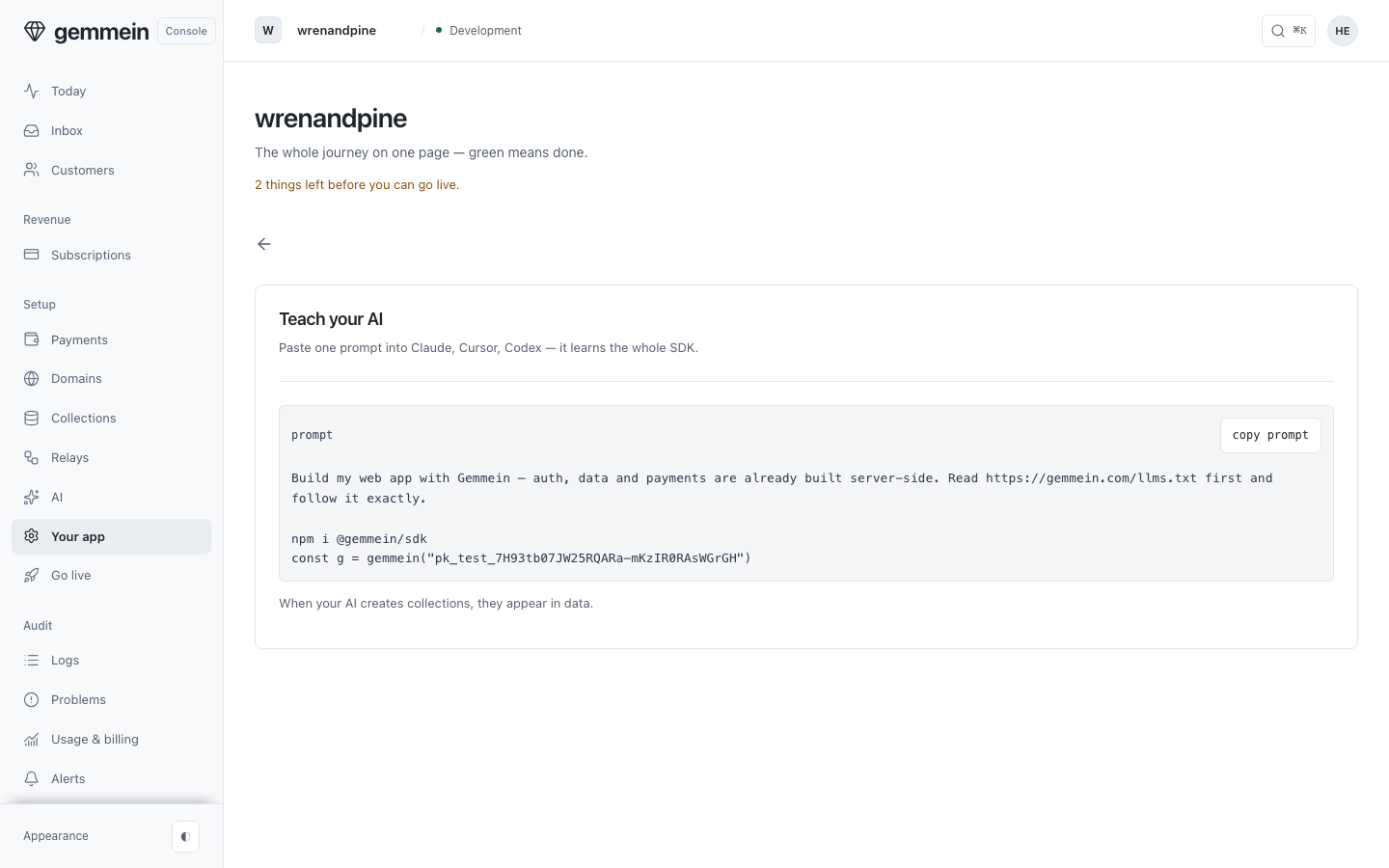Open Go live page
The height and width of the screenshot is (868, 1389).
(x=111, y=575)
